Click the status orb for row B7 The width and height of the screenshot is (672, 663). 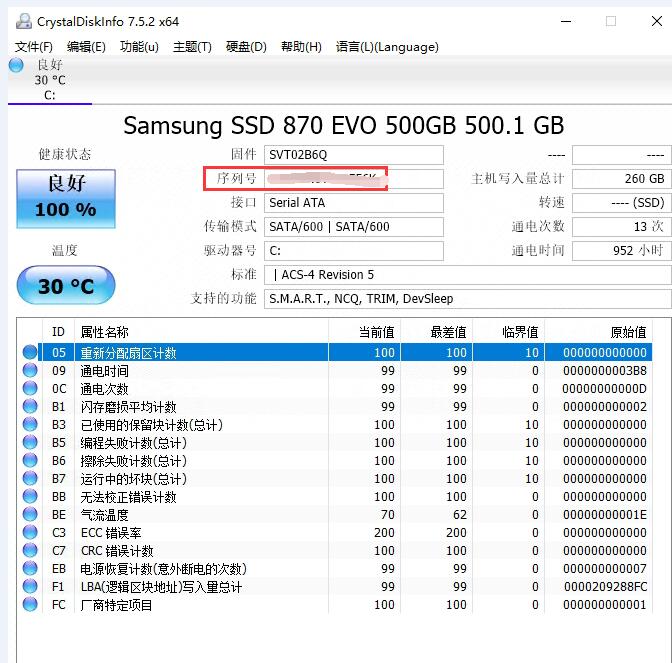30,478
